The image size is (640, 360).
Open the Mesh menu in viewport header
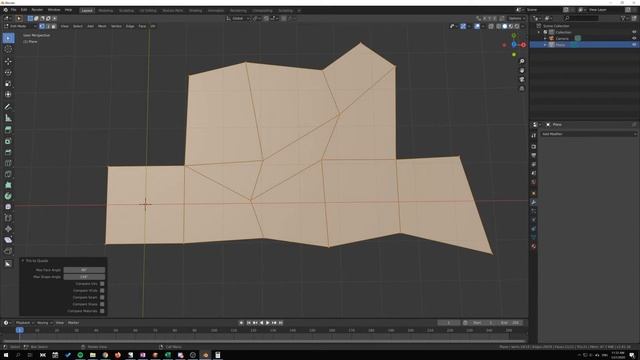click(102, 26)
